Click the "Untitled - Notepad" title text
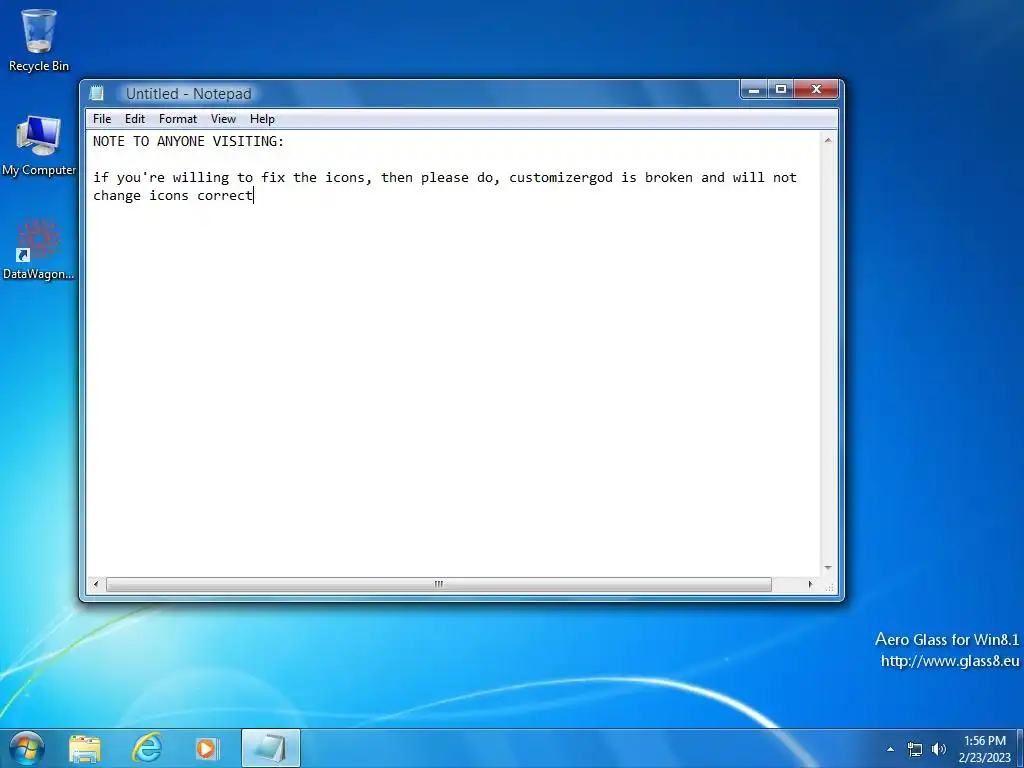Viewport: 1024px width, 768px height. pos(189,93)
